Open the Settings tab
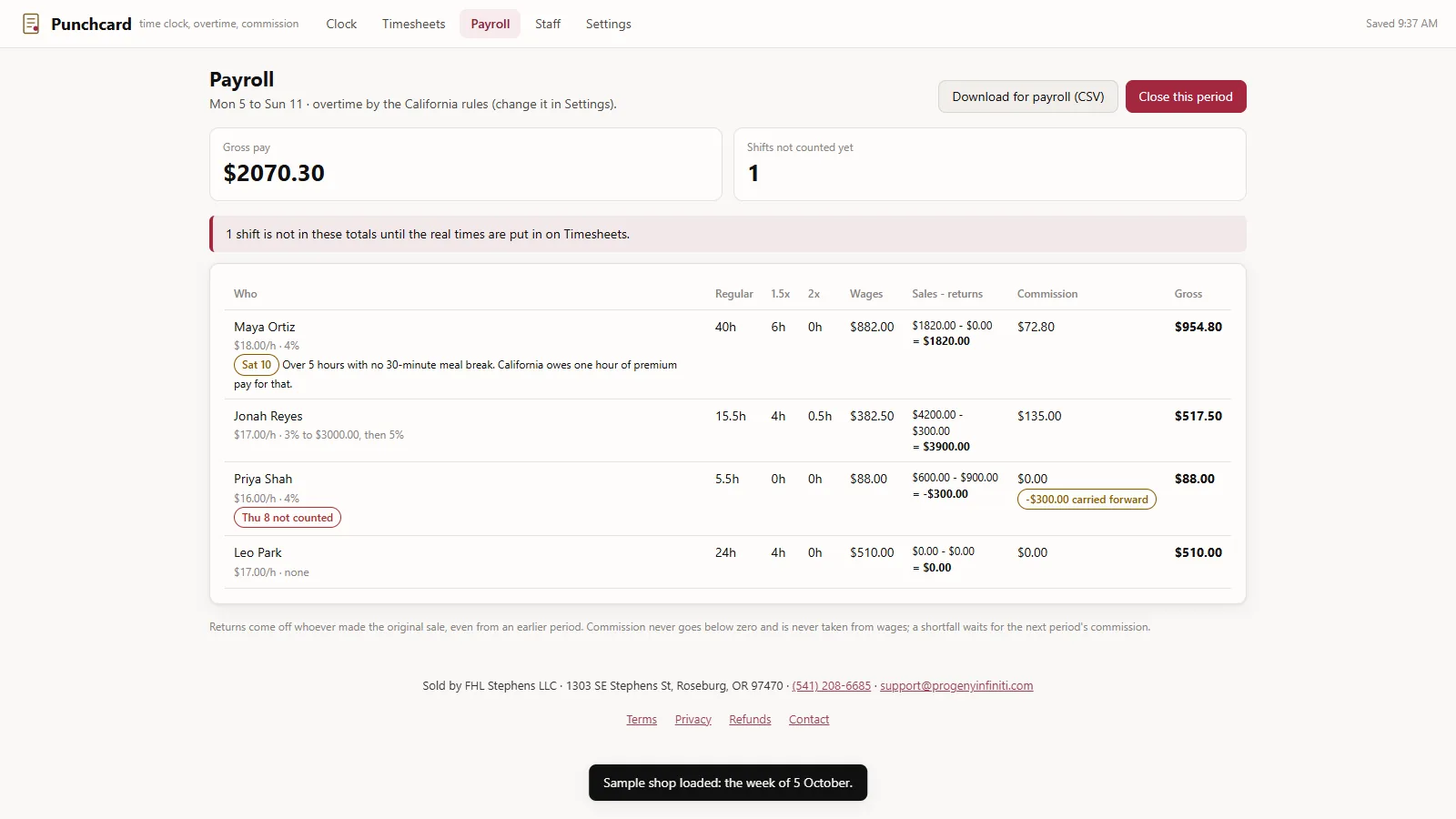Image resolution: width=1456 pixels, height=819 pixels. pos(608,24)
